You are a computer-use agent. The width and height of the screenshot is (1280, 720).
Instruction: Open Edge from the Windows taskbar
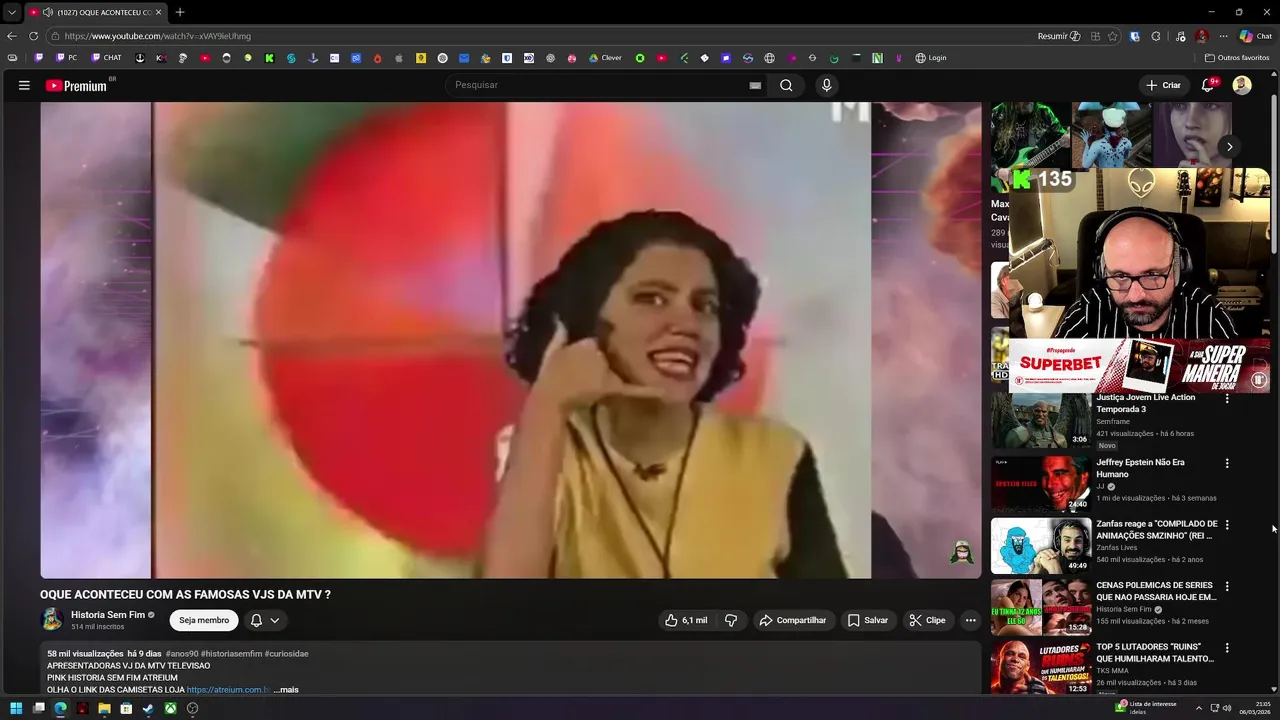pyautogui.click(x=60, y=708)
